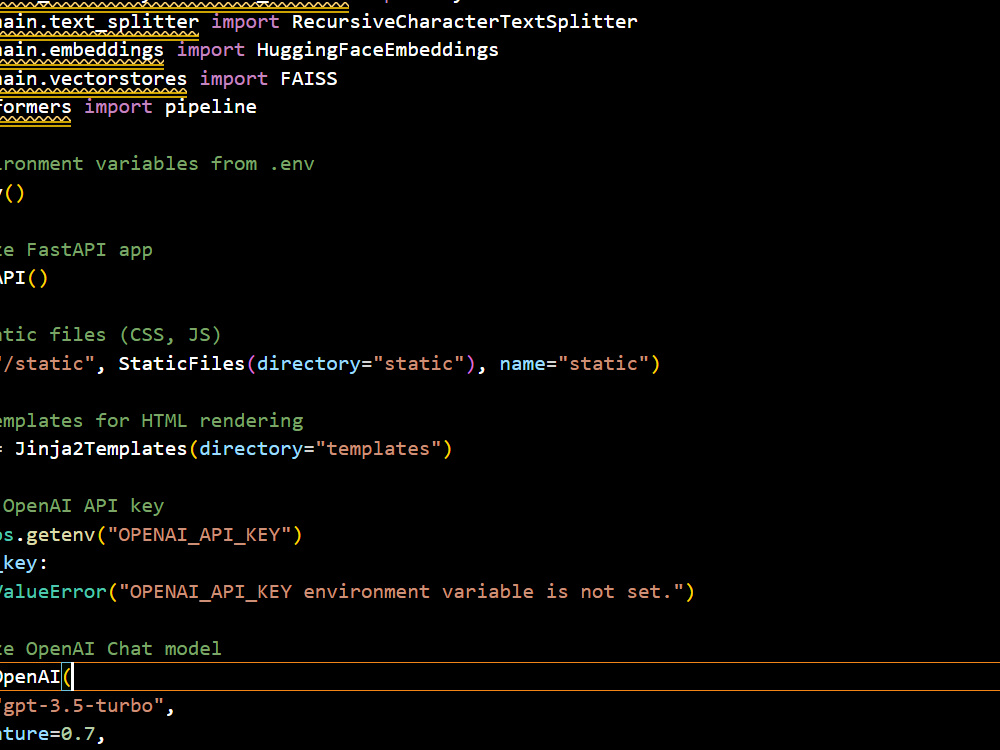1000x750 pixels.
Task: Click OpenAI Chat model comment
Action: (123, 649)
